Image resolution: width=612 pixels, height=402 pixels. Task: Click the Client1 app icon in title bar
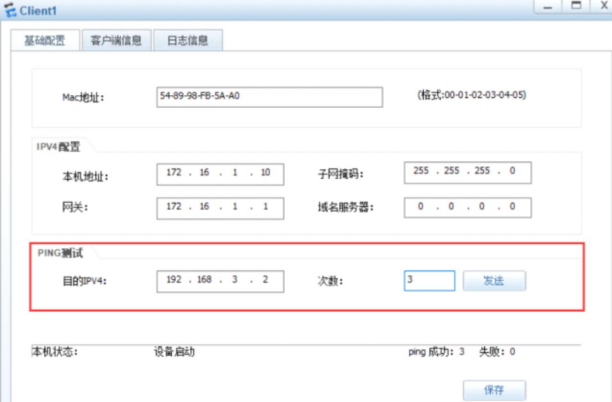(10, 10)
